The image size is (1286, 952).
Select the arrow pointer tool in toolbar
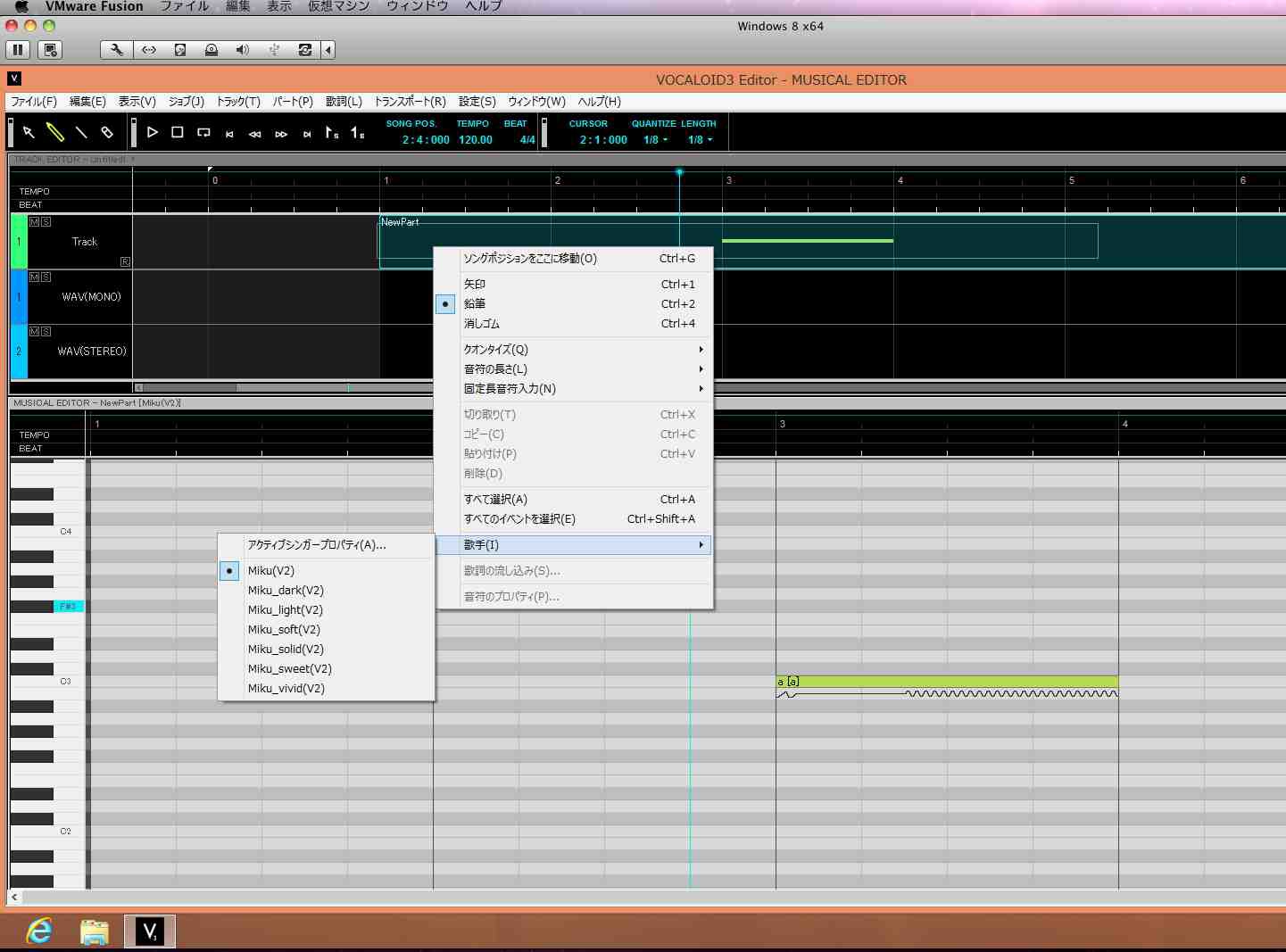[x=29, y=132]
